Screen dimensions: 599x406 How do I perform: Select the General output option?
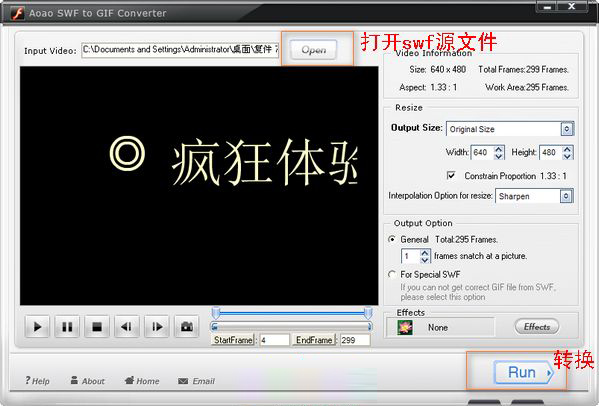point(392,239)
